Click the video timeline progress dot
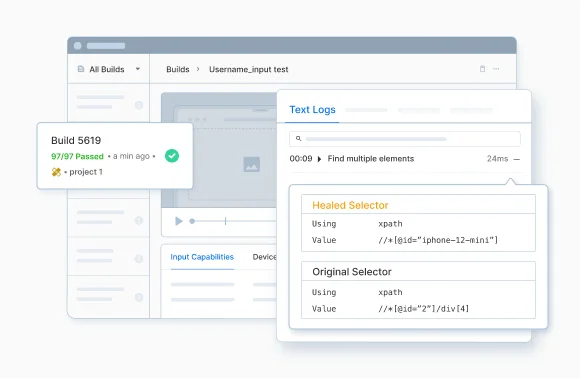This screenshot has width=580, height=379. (x=192, y=221)
